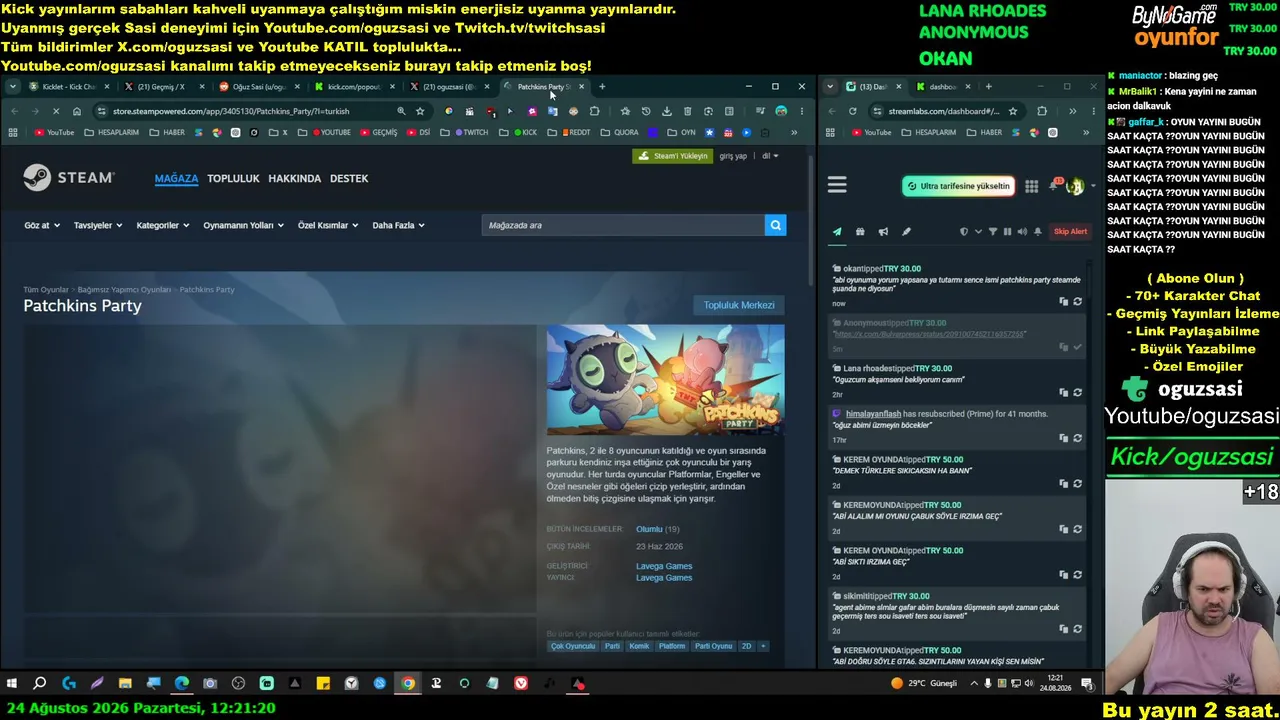Image resolution: width=1280 pixels, height=720 pixels.
Task: Open the new tab button in Steam window
Action: coord(602,87)
